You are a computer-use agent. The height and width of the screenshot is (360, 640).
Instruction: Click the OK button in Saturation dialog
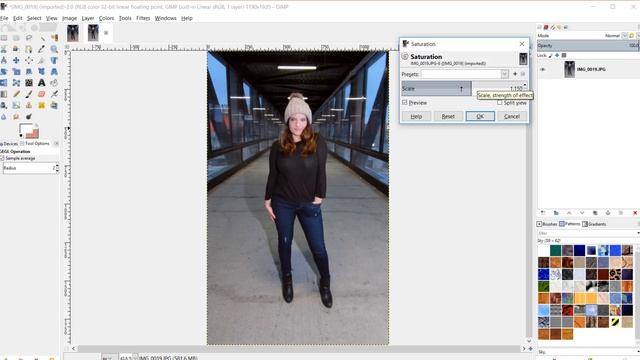click(x=480, y=116)
